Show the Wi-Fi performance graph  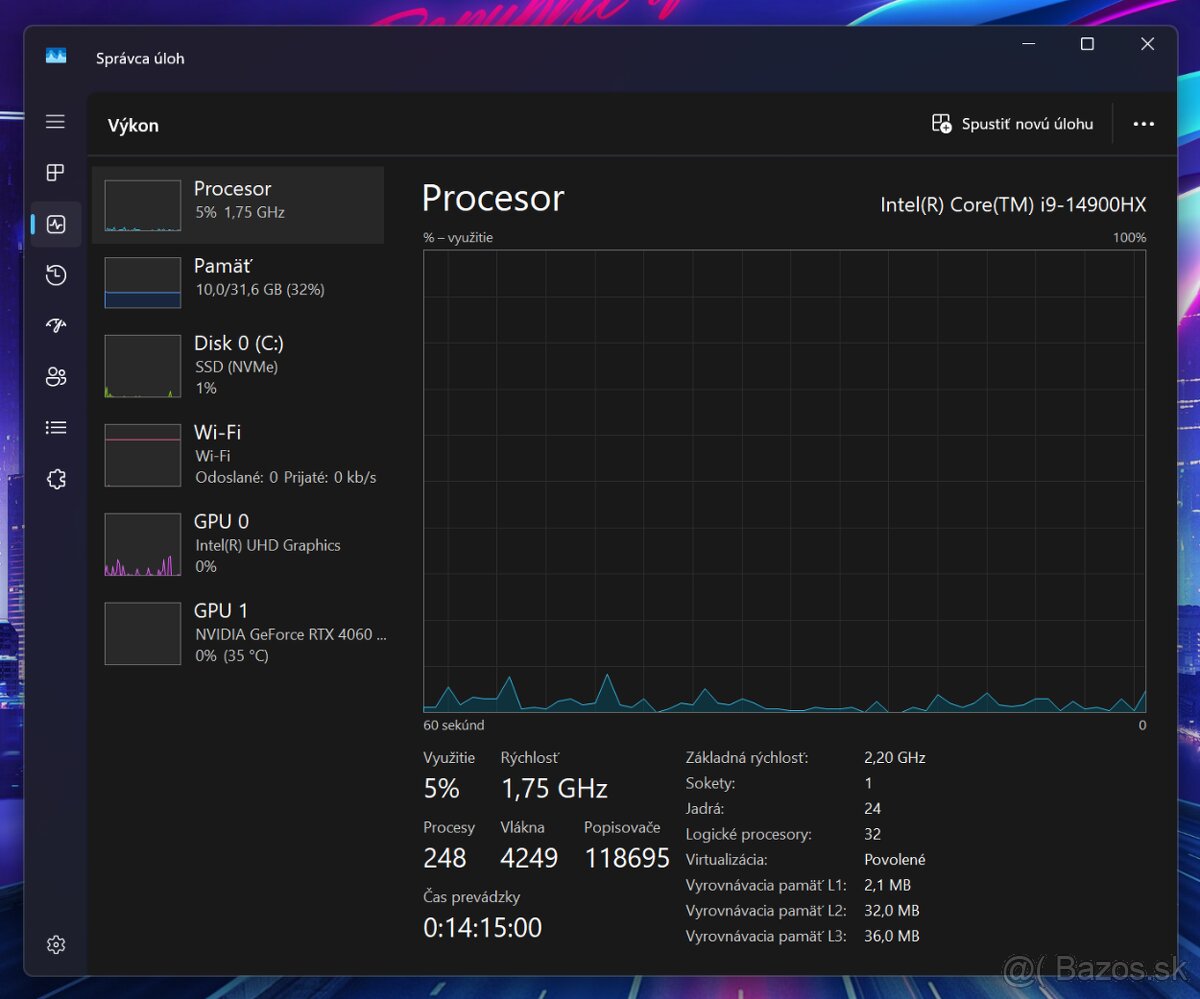tap(238, 454)
